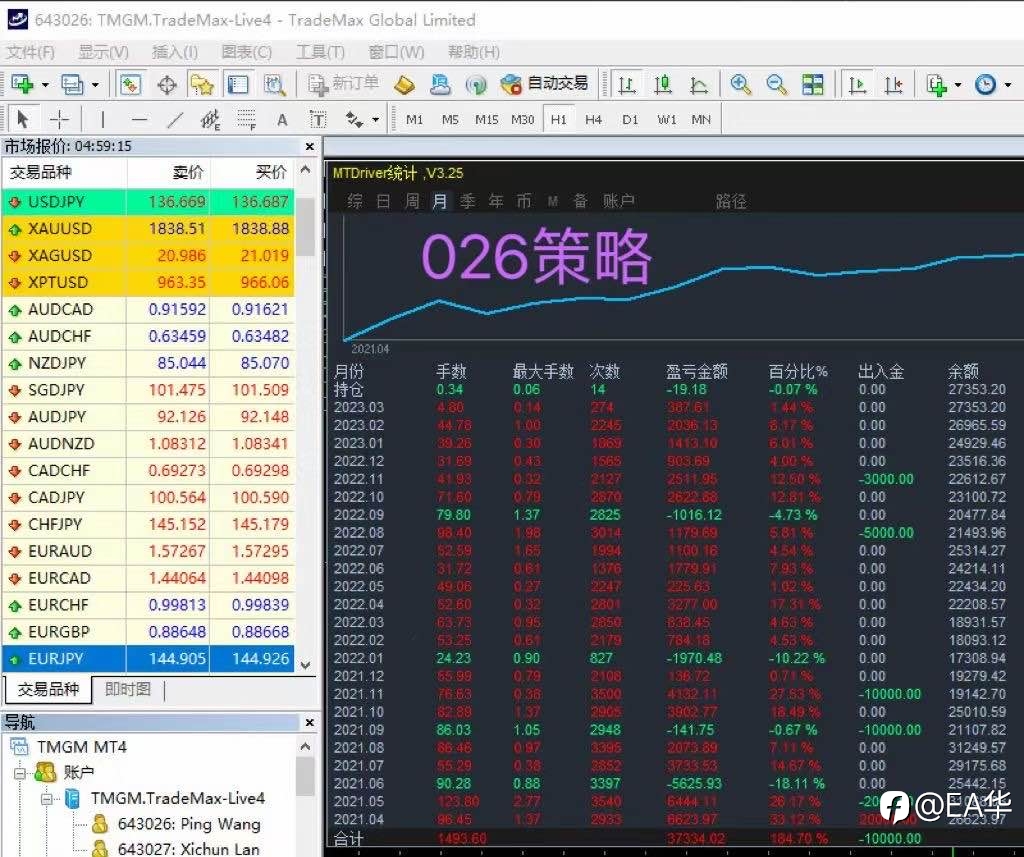1024x857 pixels.
Task: Collapse the 账户 tree node
Action: (x=20, y=773)
